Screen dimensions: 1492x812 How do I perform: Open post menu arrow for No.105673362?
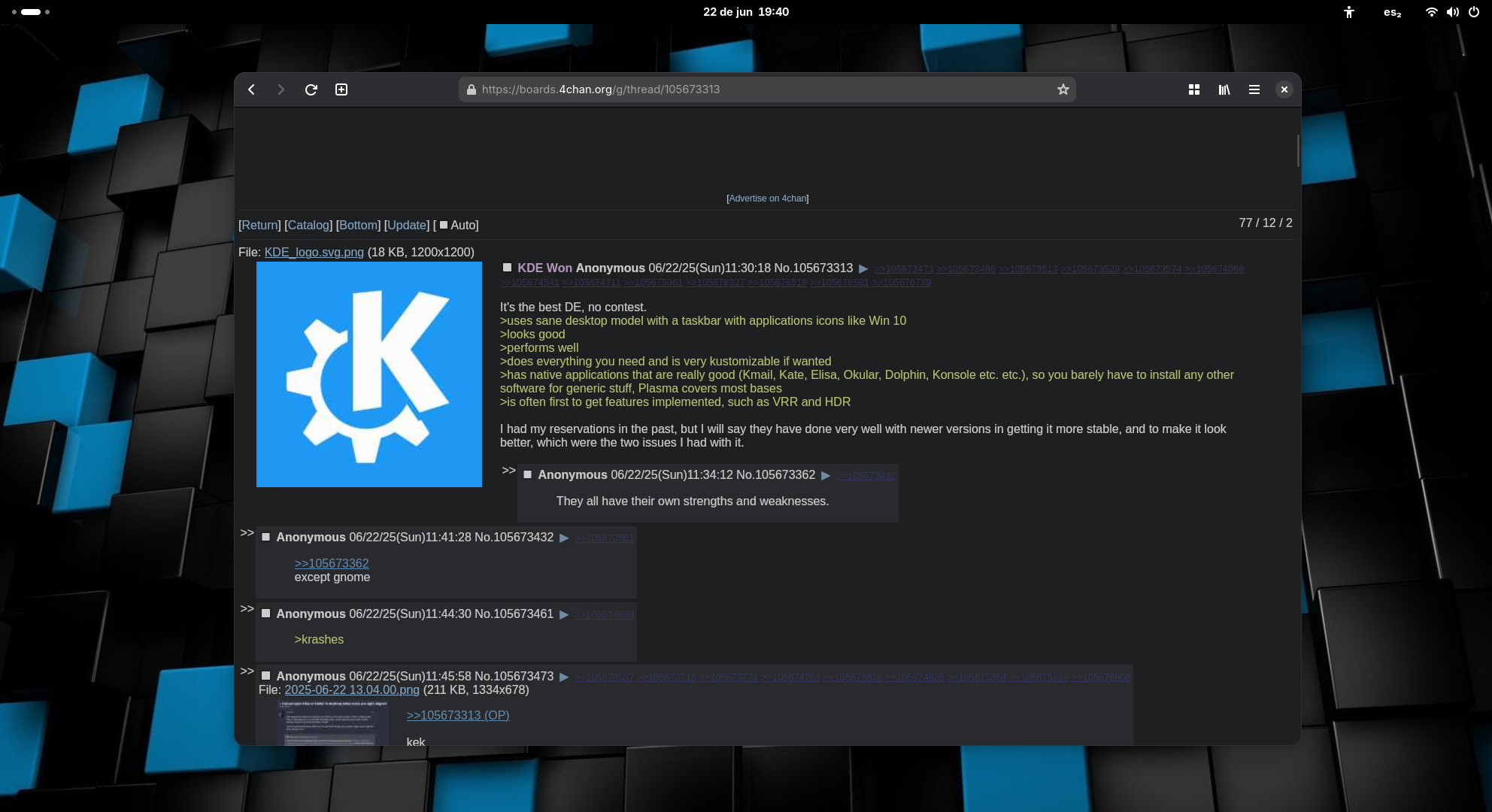(826, 475)
